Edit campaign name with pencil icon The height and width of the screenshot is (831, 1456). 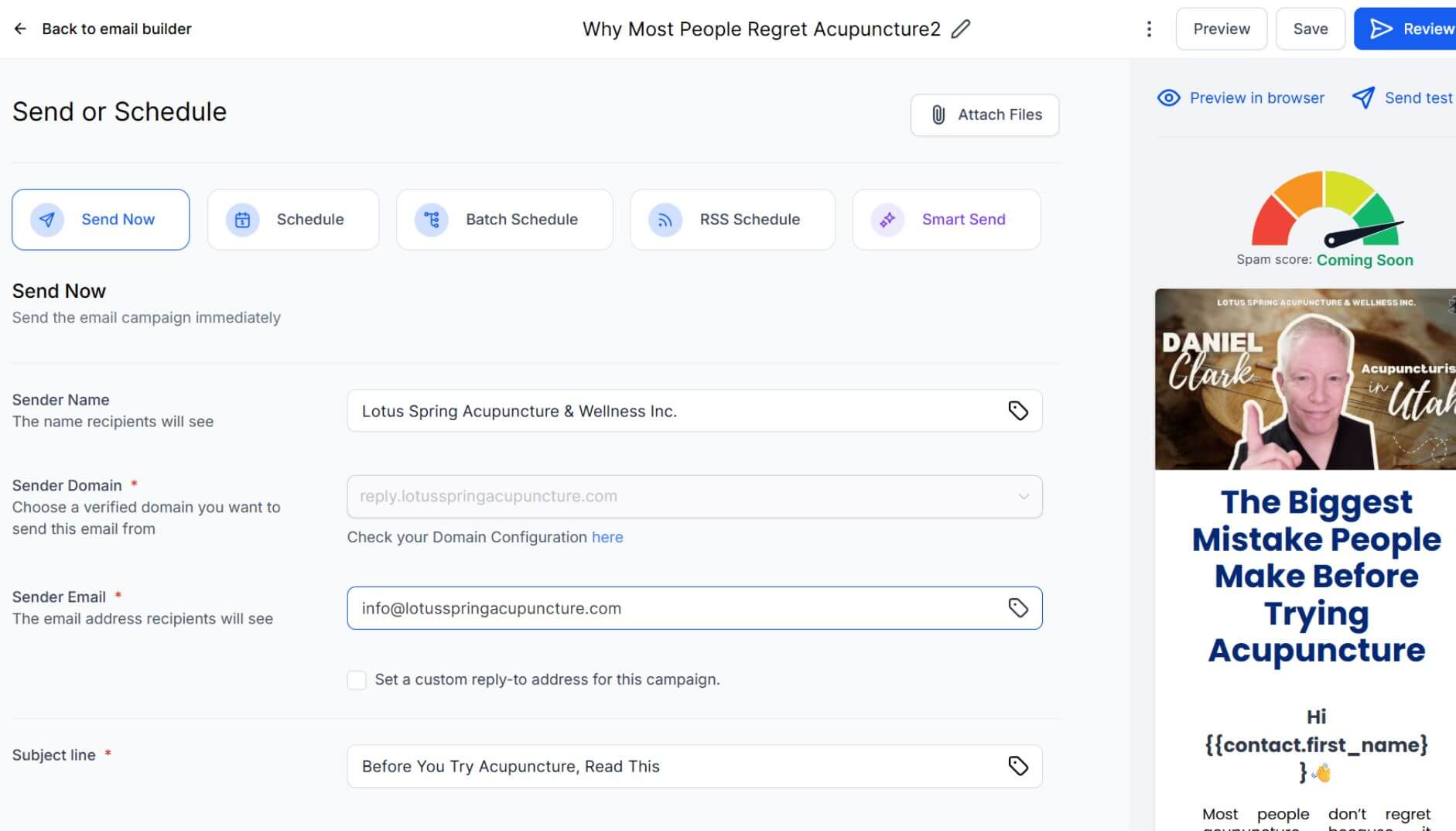pyautogui.click(x=960, y=29)
